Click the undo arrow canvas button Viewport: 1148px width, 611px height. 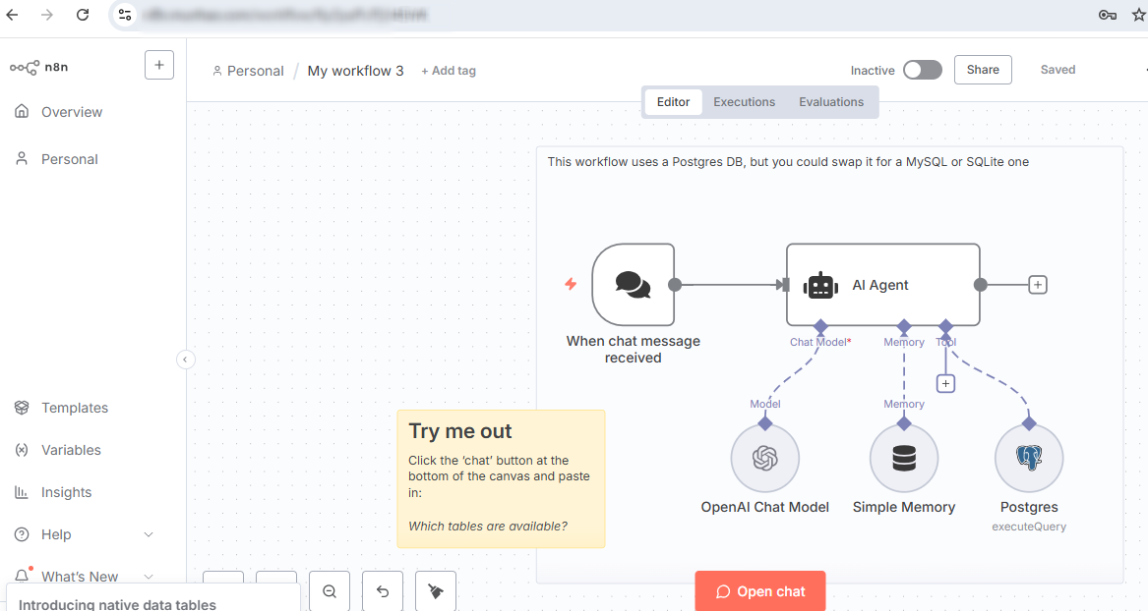pyautogui.click(x=383, y=591)
